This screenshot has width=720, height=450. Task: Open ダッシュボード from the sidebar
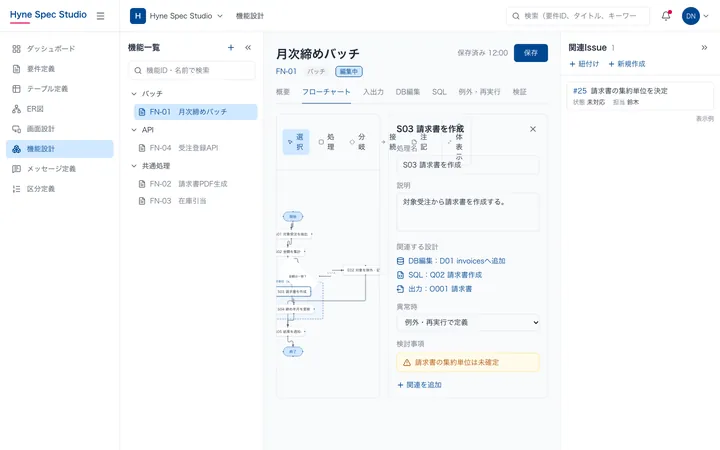tap(60, 49)
